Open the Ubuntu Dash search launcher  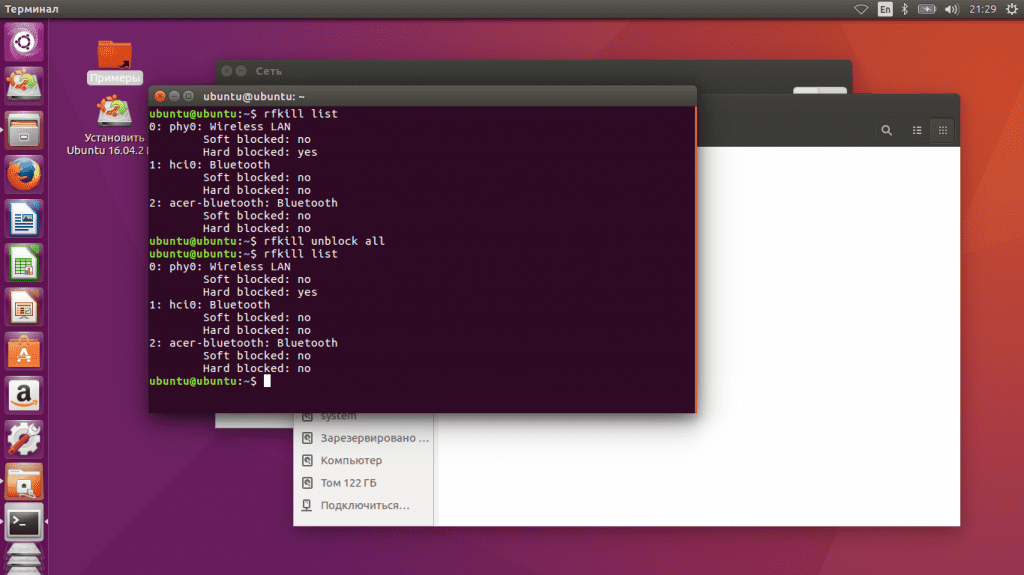click(24, 41)
